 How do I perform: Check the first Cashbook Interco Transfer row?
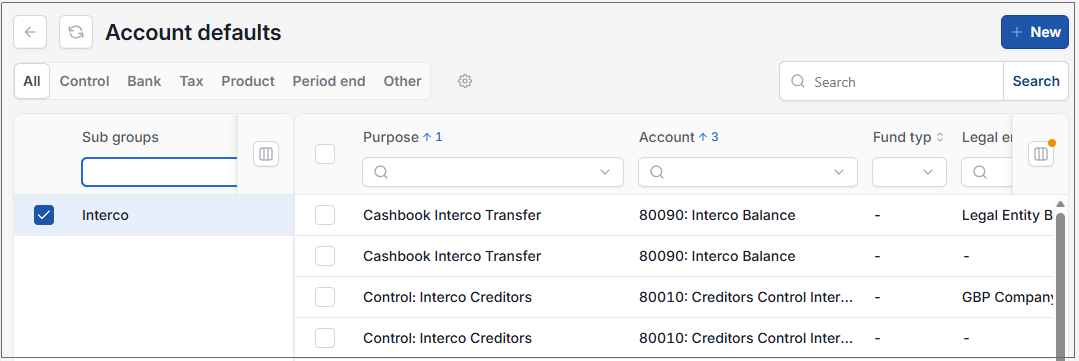click(325, 215)
